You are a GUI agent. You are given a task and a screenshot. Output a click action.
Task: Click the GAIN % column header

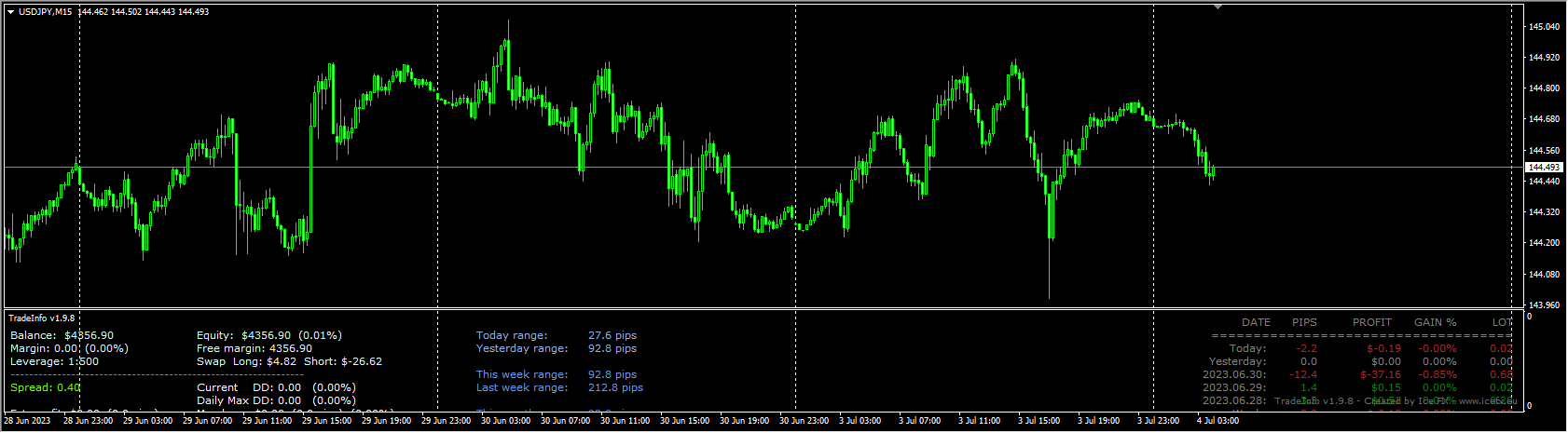tap(1436, 322)
